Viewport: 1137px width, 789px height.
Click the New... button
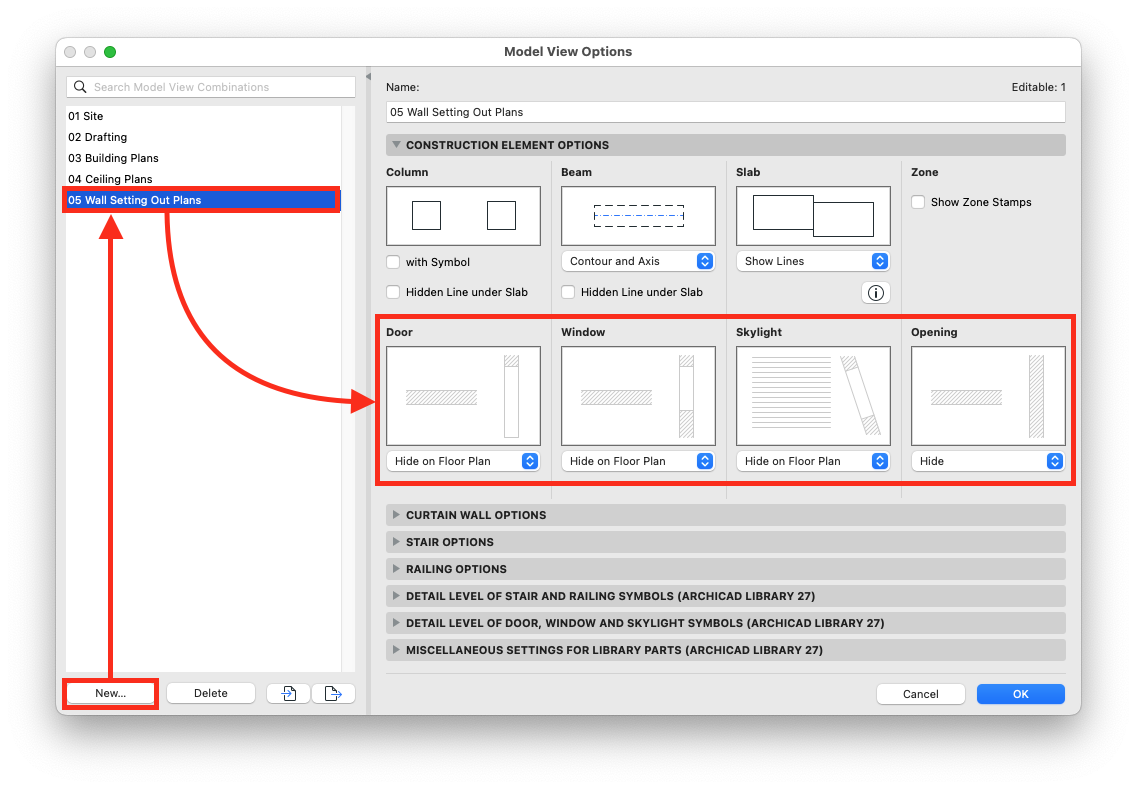point(110,693)
